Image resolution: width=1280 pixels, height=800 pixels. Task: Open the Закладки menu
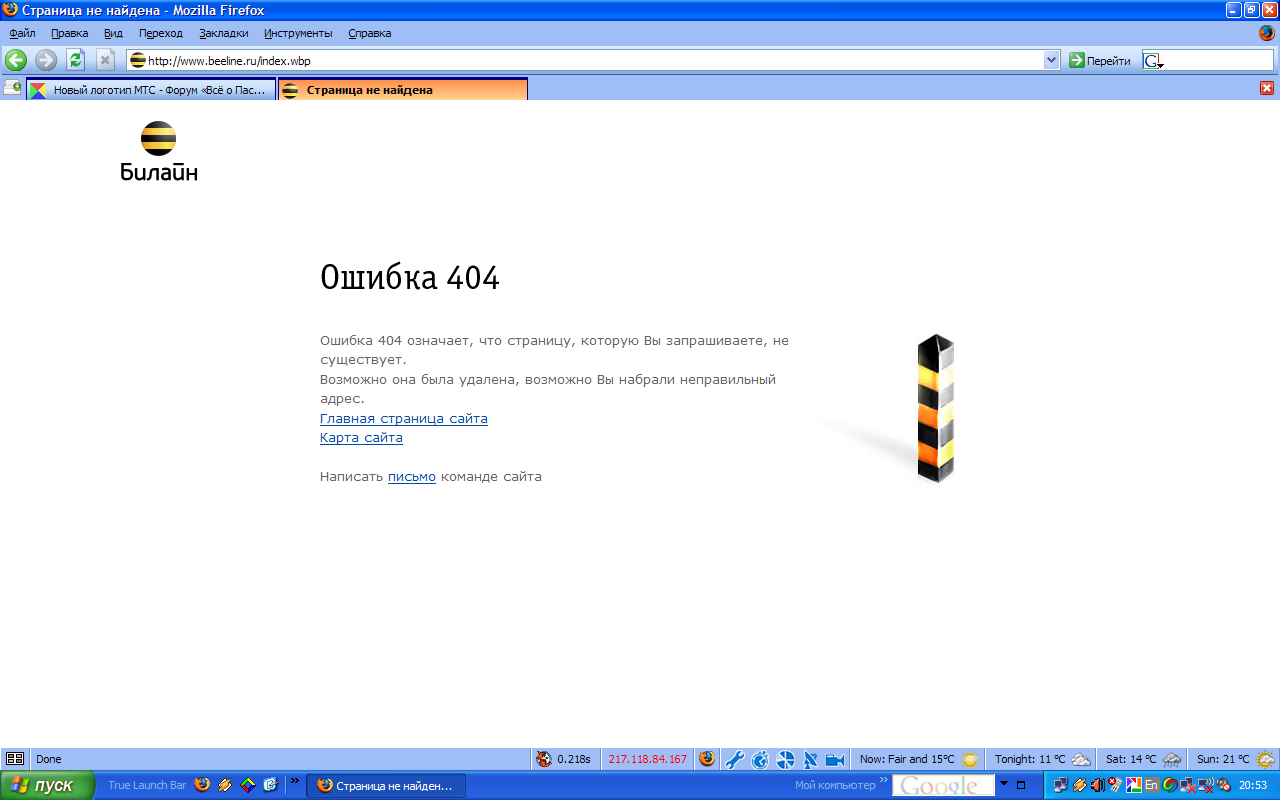tap(223, 33)
